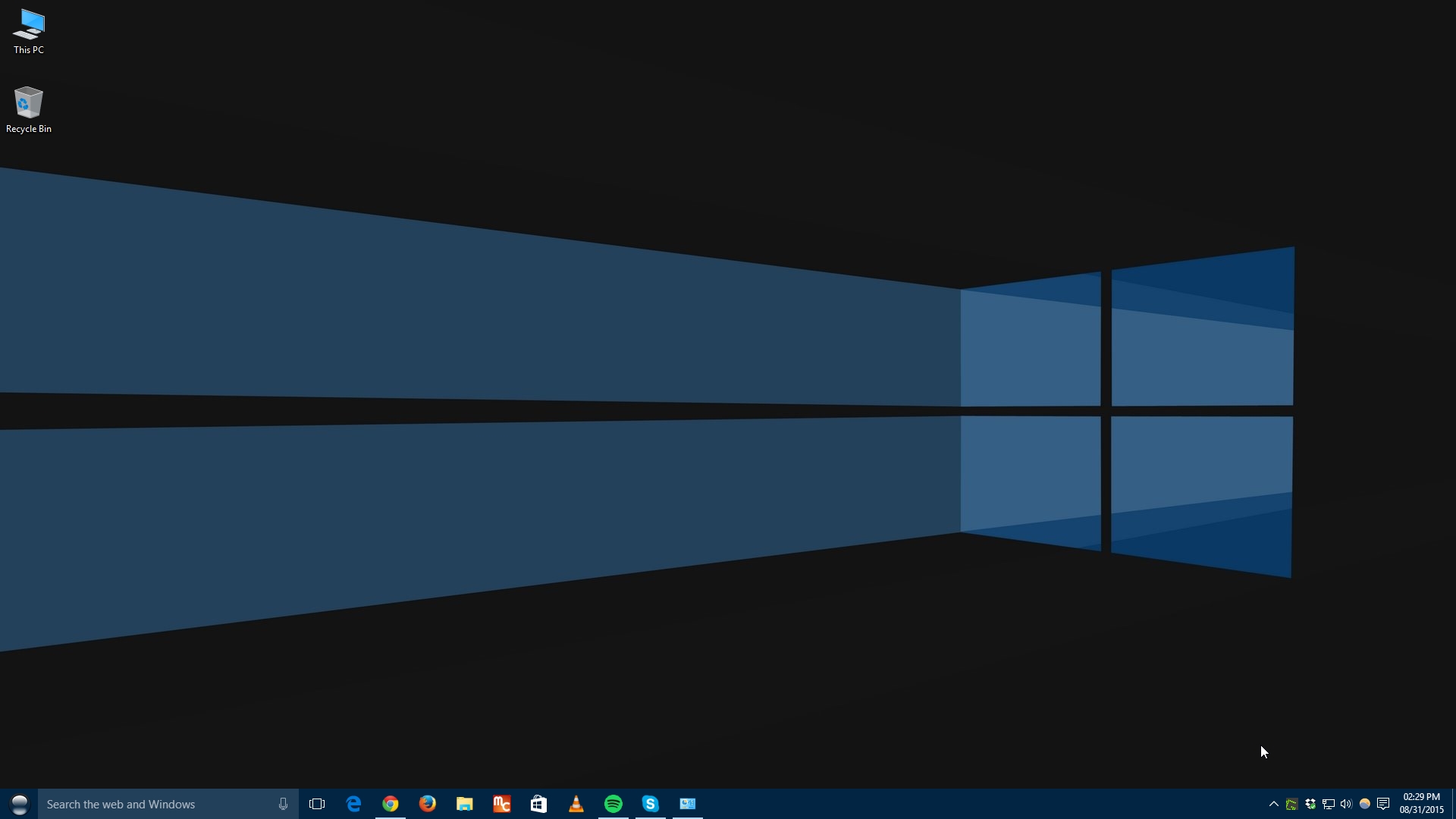Launch Microsoft Edge from the taskbar

[x=353, y=804]
